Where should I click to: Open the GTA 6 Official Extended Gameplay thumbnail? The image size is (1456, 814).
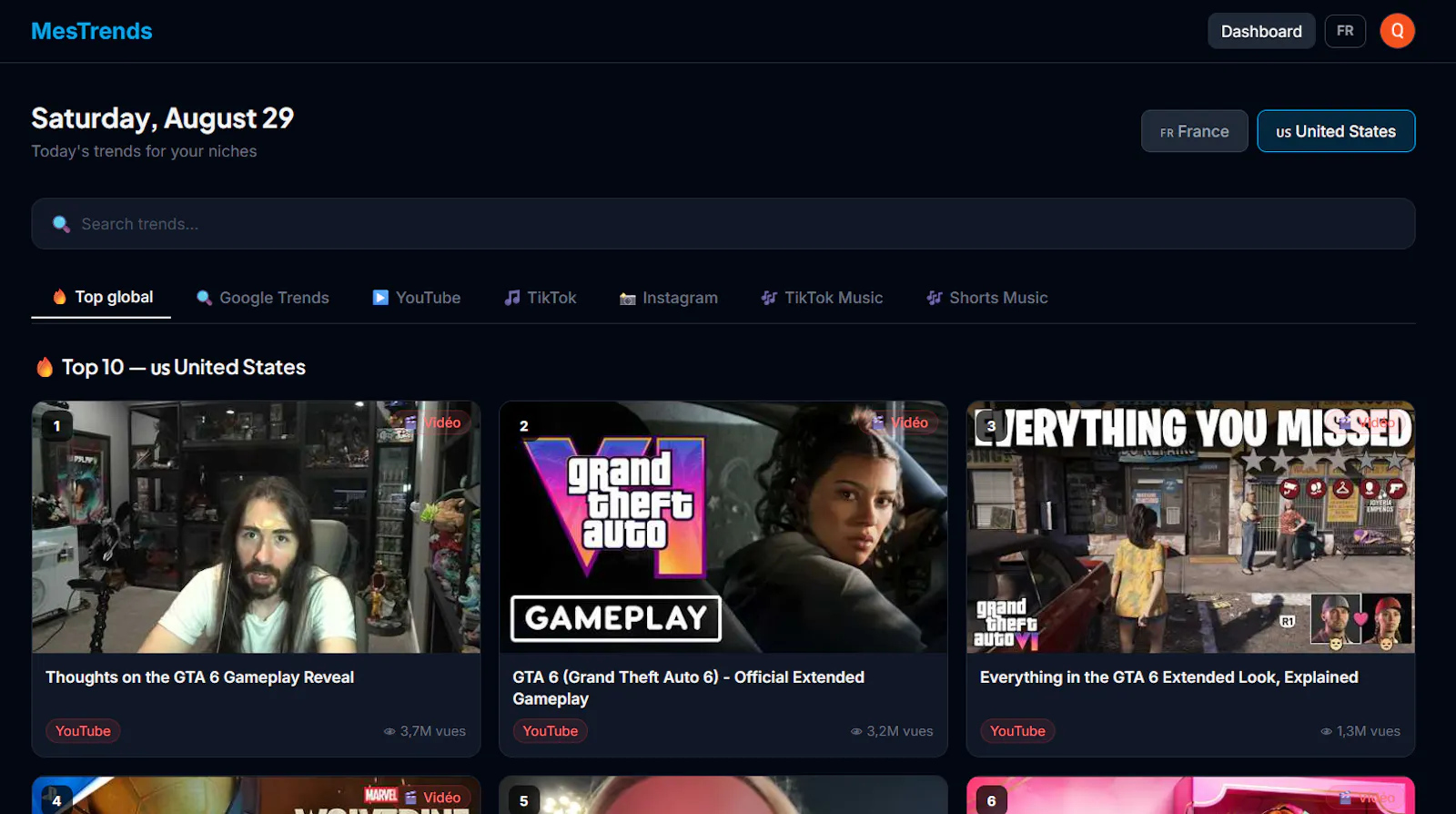pos(723,527)
